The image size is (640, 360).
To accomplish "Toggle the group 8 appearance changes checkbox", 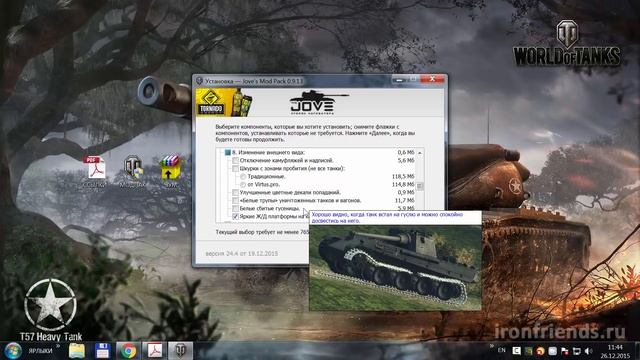I will 227,153.
